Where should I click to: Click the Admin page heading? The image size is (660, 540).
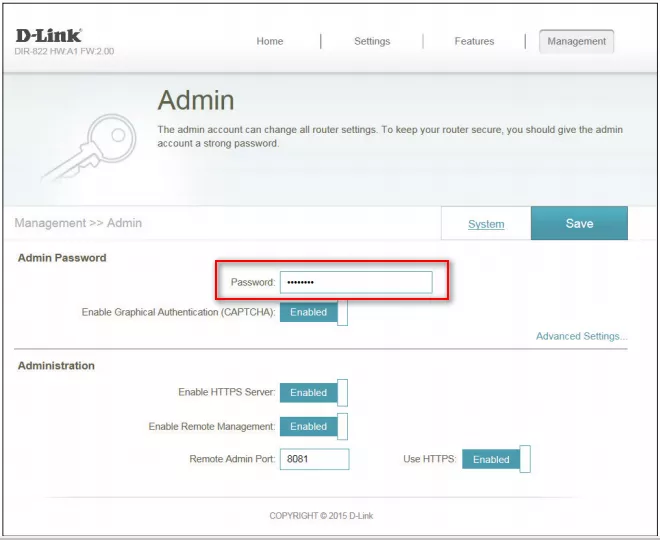pos(196,100)
